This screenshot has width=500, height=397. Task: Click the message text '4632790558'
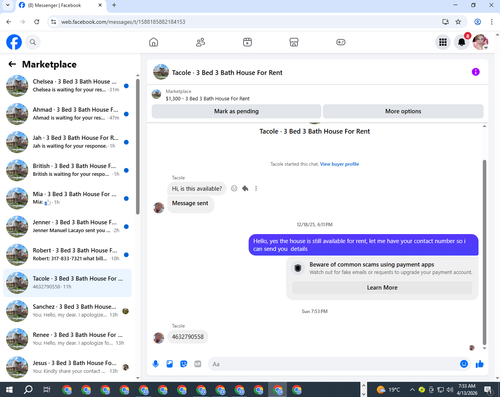point(188,337)
